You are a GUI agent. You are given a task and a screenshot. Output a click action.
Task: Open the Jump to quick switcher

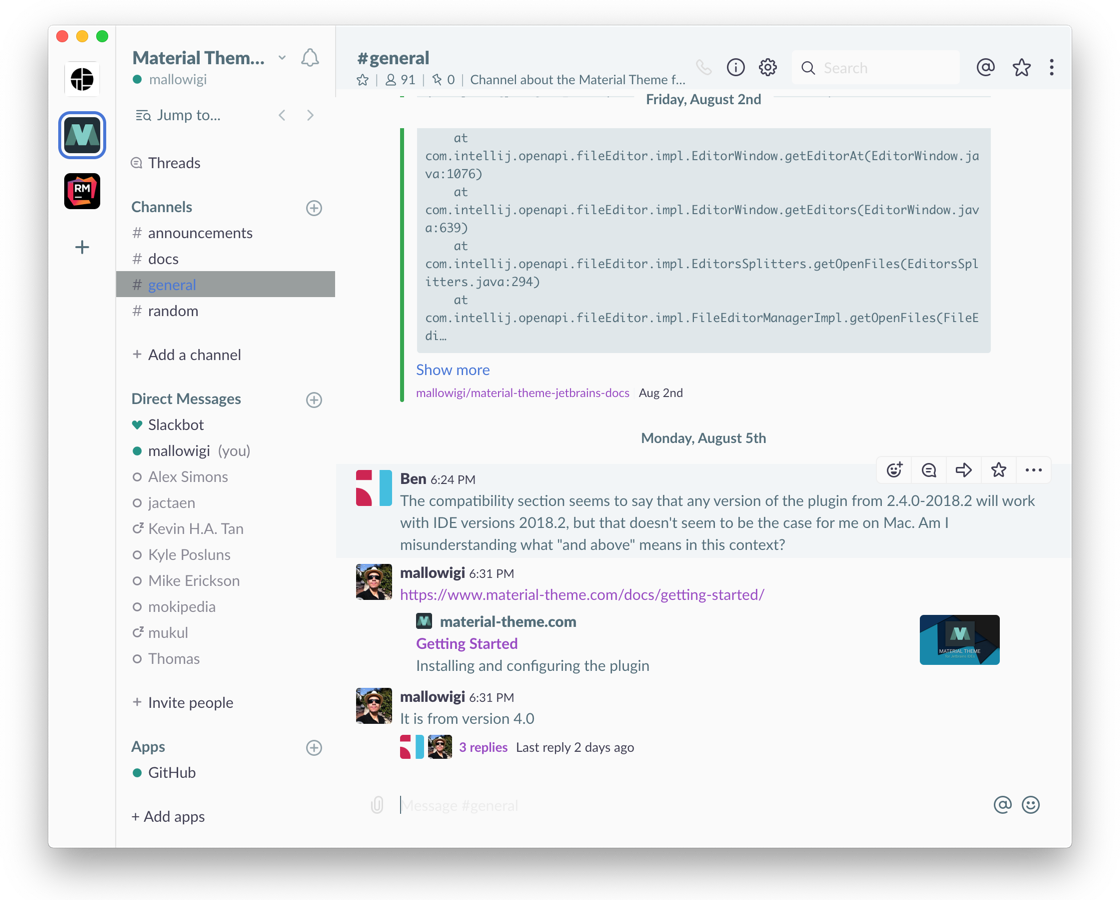[179, 115]
